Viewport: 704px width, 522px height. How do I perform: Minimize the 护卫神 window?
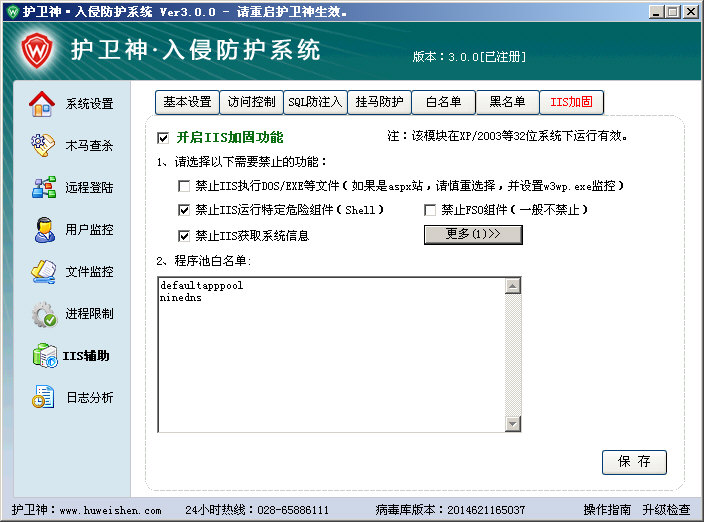(656, 12)
